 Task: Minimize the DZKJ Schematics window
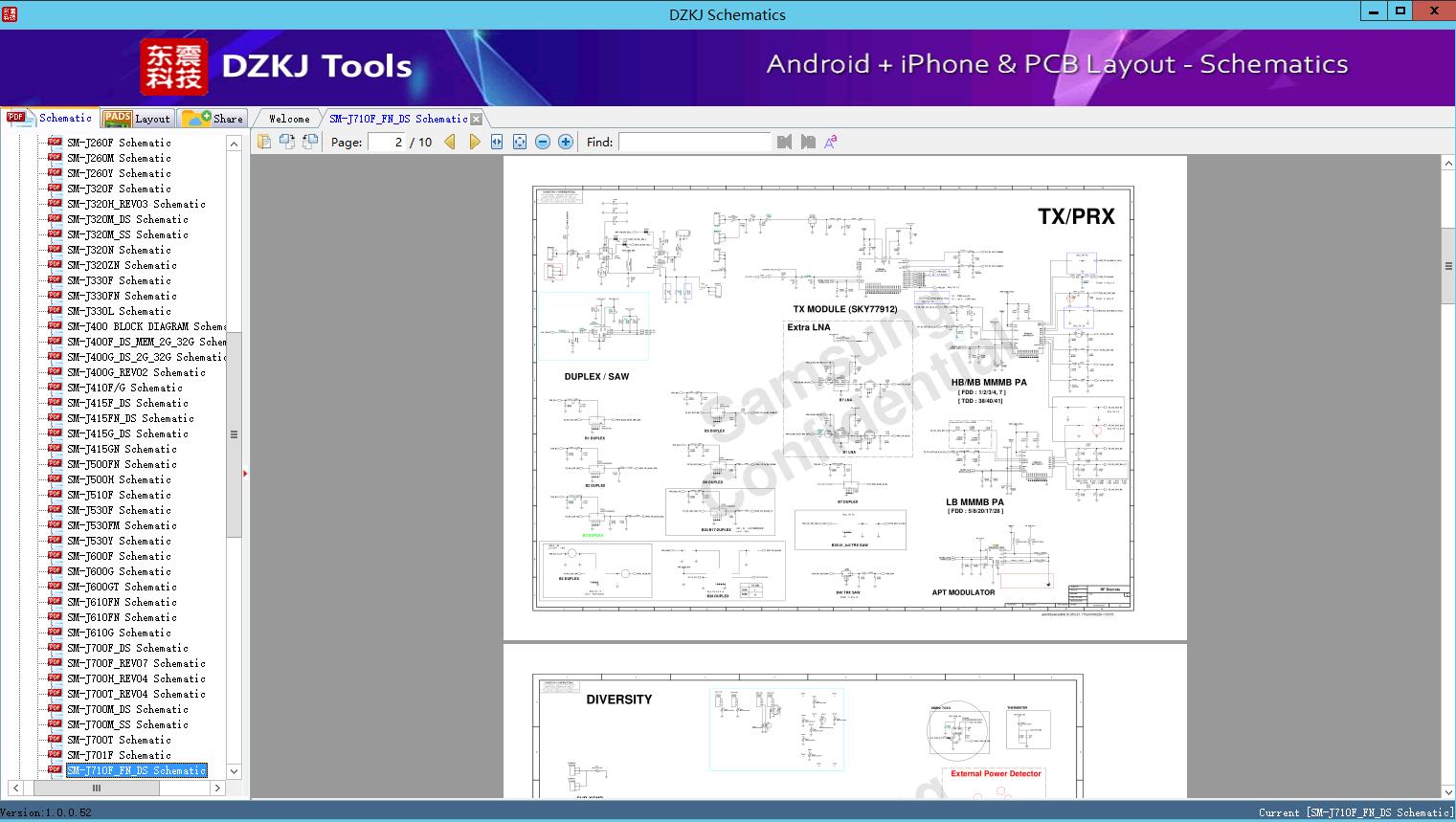tap(1374, 11)
